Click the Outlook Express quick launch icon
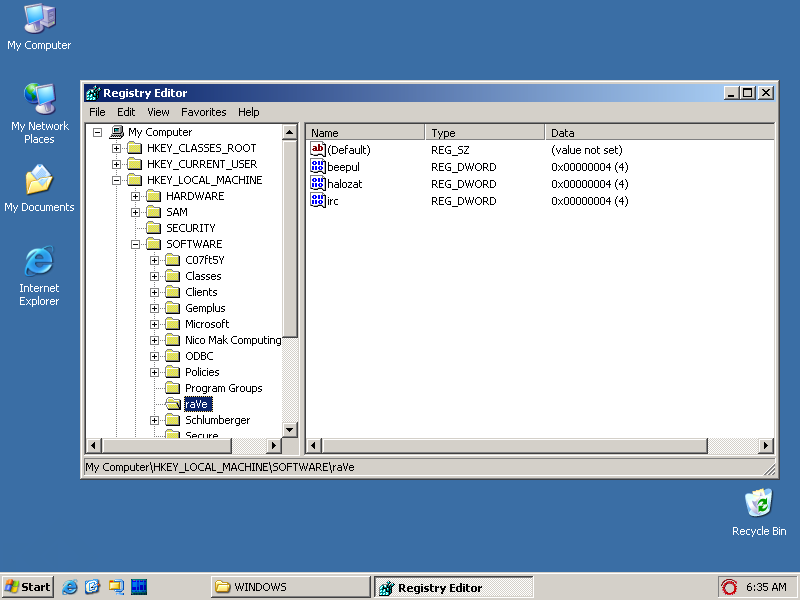The width and height of the screenshot is (800, 600). pyautogui.click(x=93, y=587)
